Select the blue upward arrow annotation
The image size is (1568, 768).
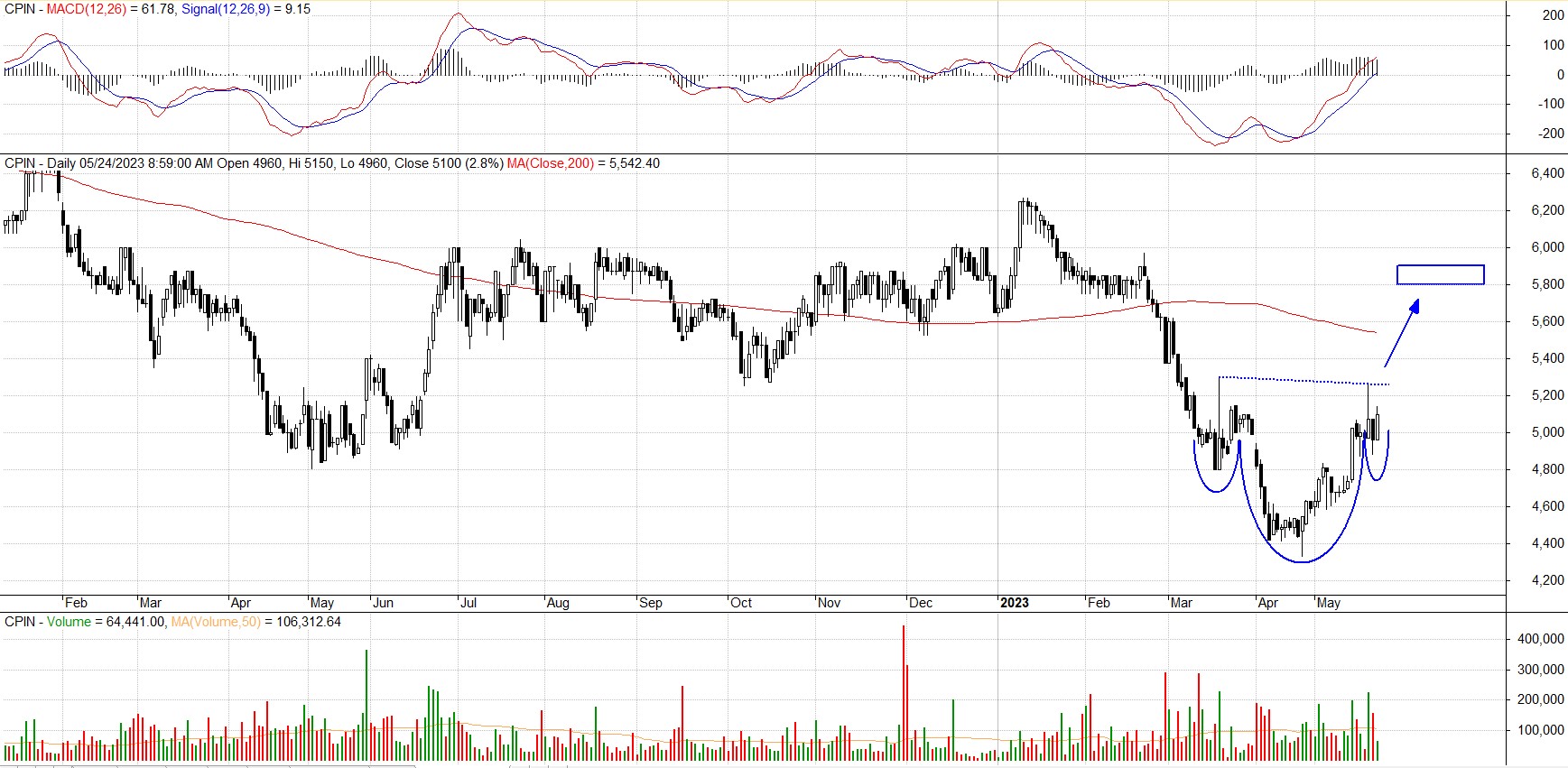(x=1402, y=332)
